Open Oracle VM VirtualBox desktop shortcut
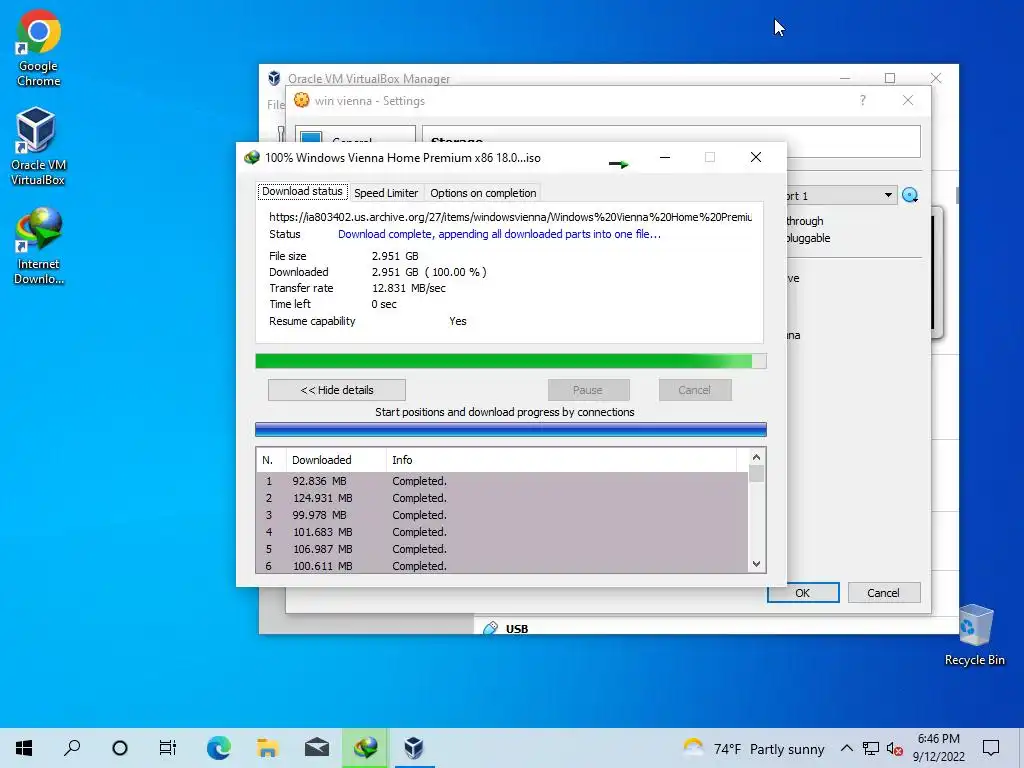1024x768 pixels. click(x=38, y=147)
